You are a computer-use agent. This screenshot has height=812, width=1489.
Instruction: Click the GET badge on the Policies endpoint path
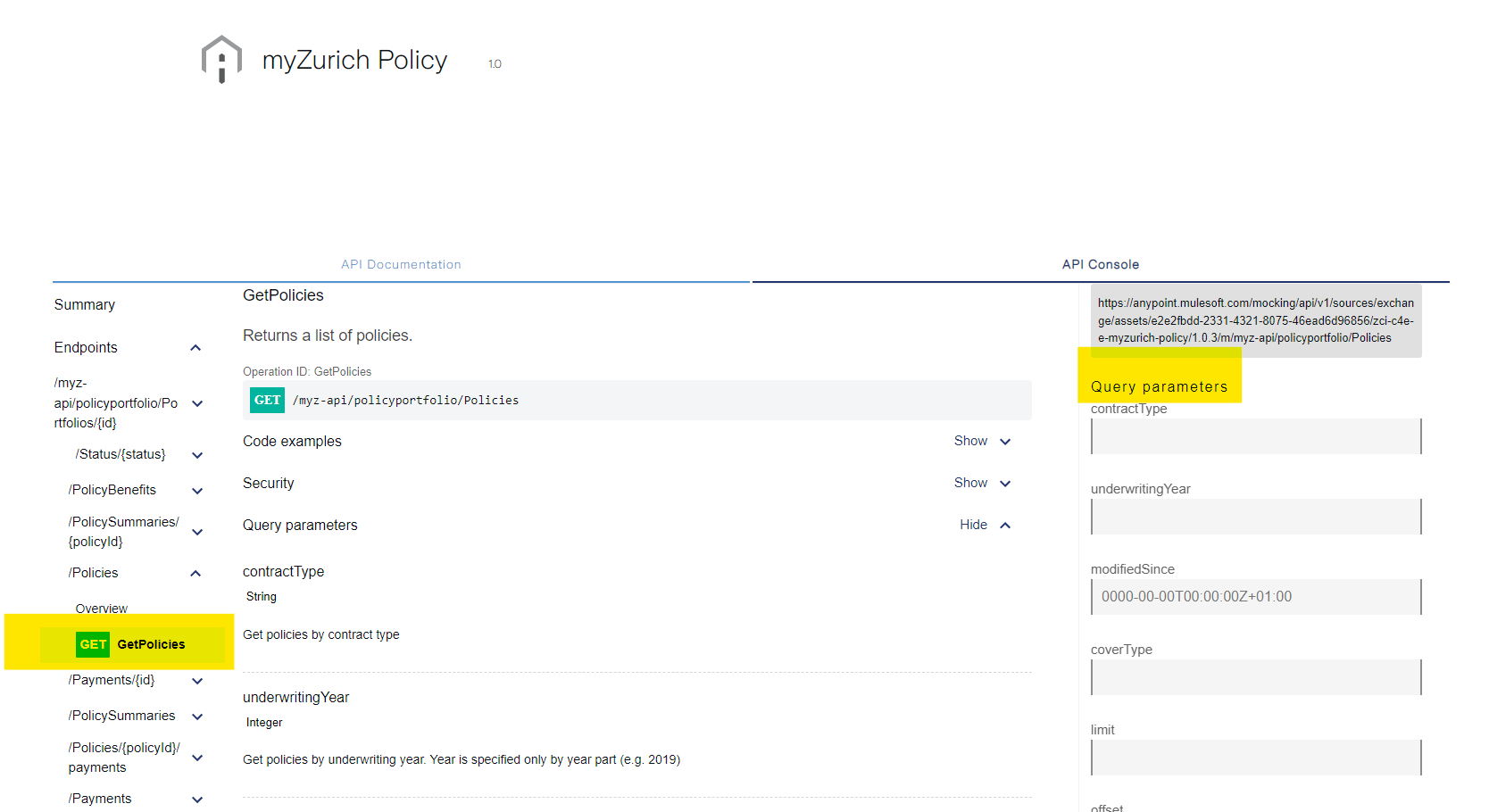(x=267, y=400)
